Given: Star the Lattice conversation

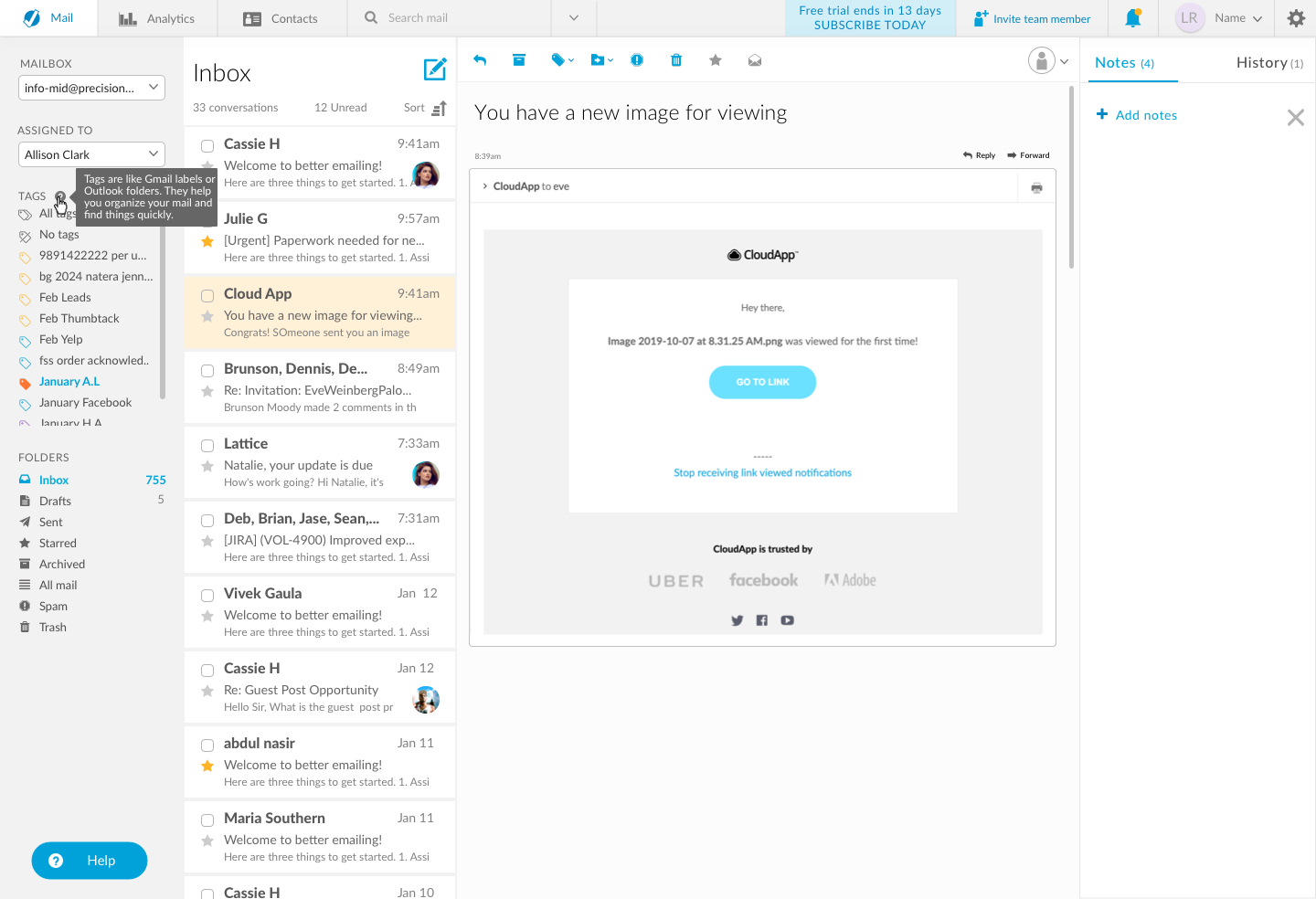Looking at the screenshot, I should (x=207, y=466).
